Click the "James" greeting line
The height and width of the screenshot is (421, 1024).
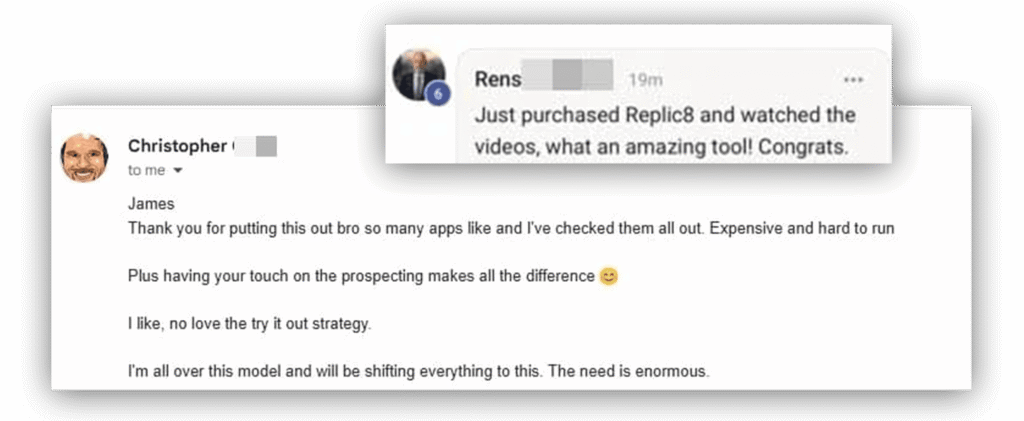[151, 204]
